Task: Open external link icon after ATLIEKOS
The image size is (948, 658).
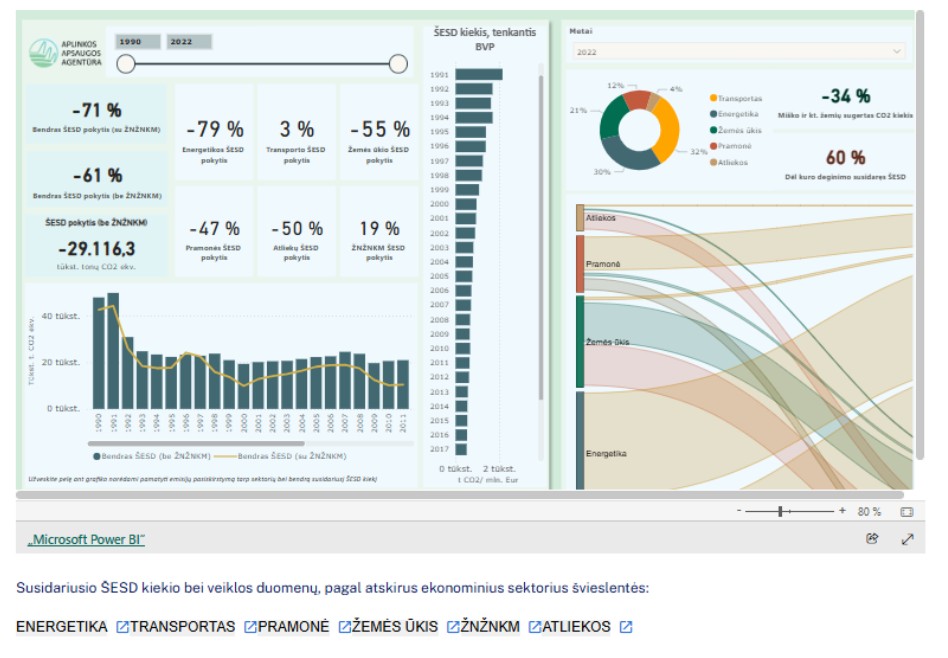Action: [x=626, y=627]
